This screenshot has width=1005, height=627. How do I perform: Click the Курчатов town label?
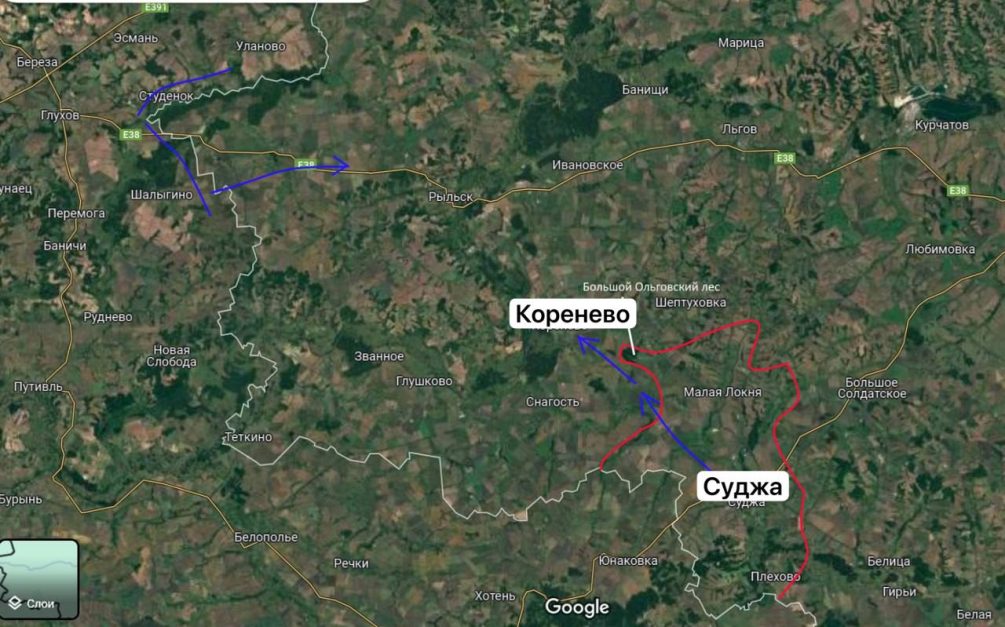point(942,124)
